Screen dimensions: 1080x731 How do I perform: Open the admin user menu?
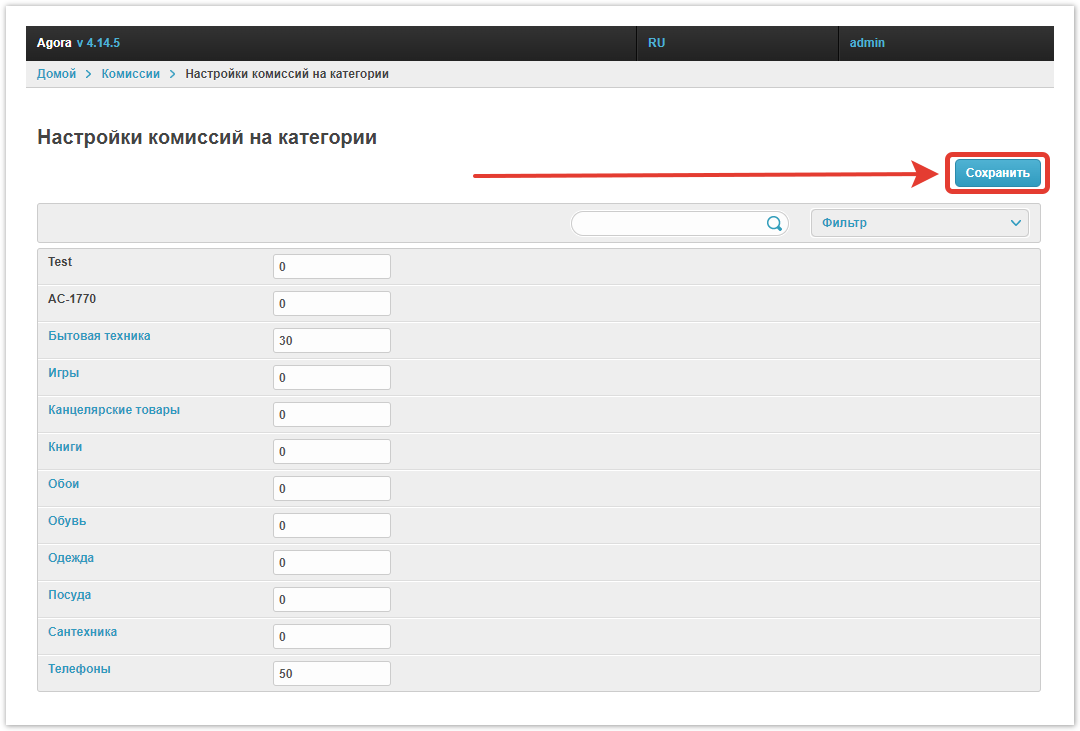(x=867, y=43)
